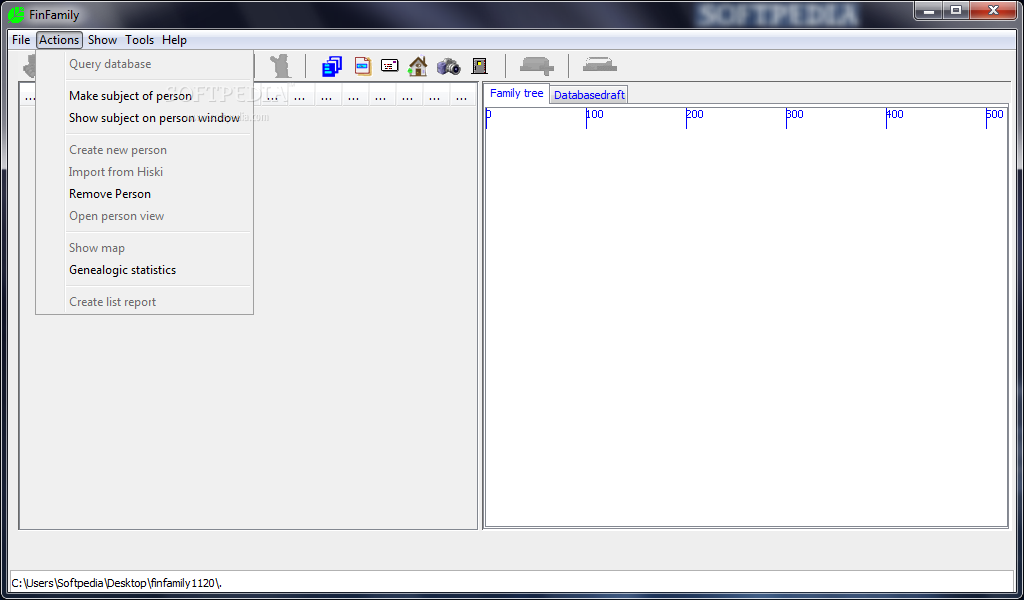
Task: Click the 200 ruler mark
Action: coord(695,114)
